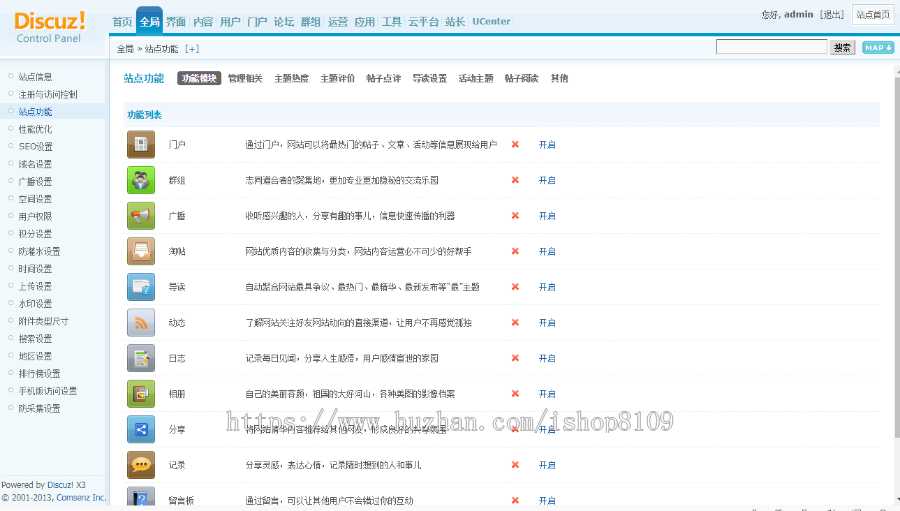Click the red X status for 导读
900x511 pixels.
(x=515, y=287)
